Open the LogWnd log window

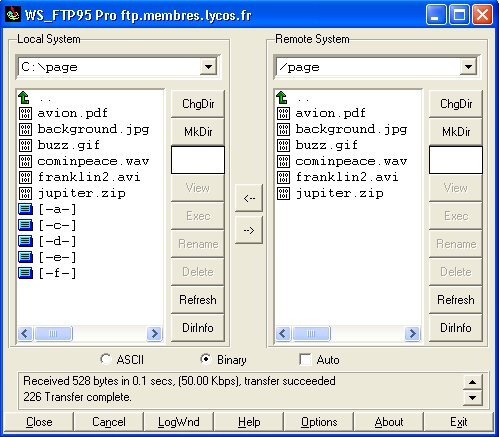point(179,422)
